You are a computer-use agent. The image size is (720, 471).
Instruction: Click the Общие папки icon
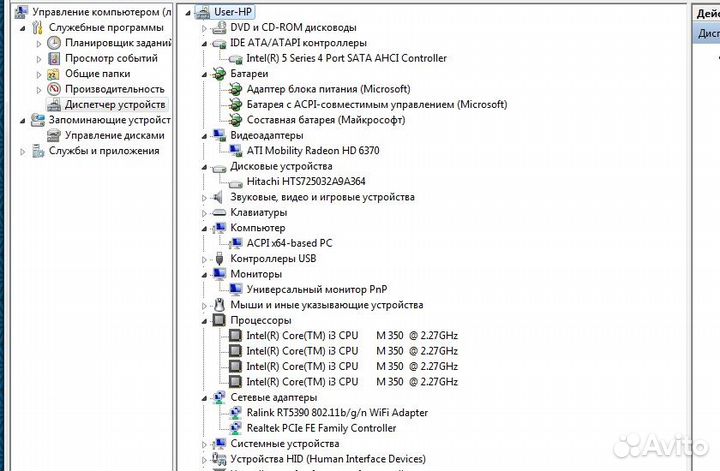click(x=54, y=74)
